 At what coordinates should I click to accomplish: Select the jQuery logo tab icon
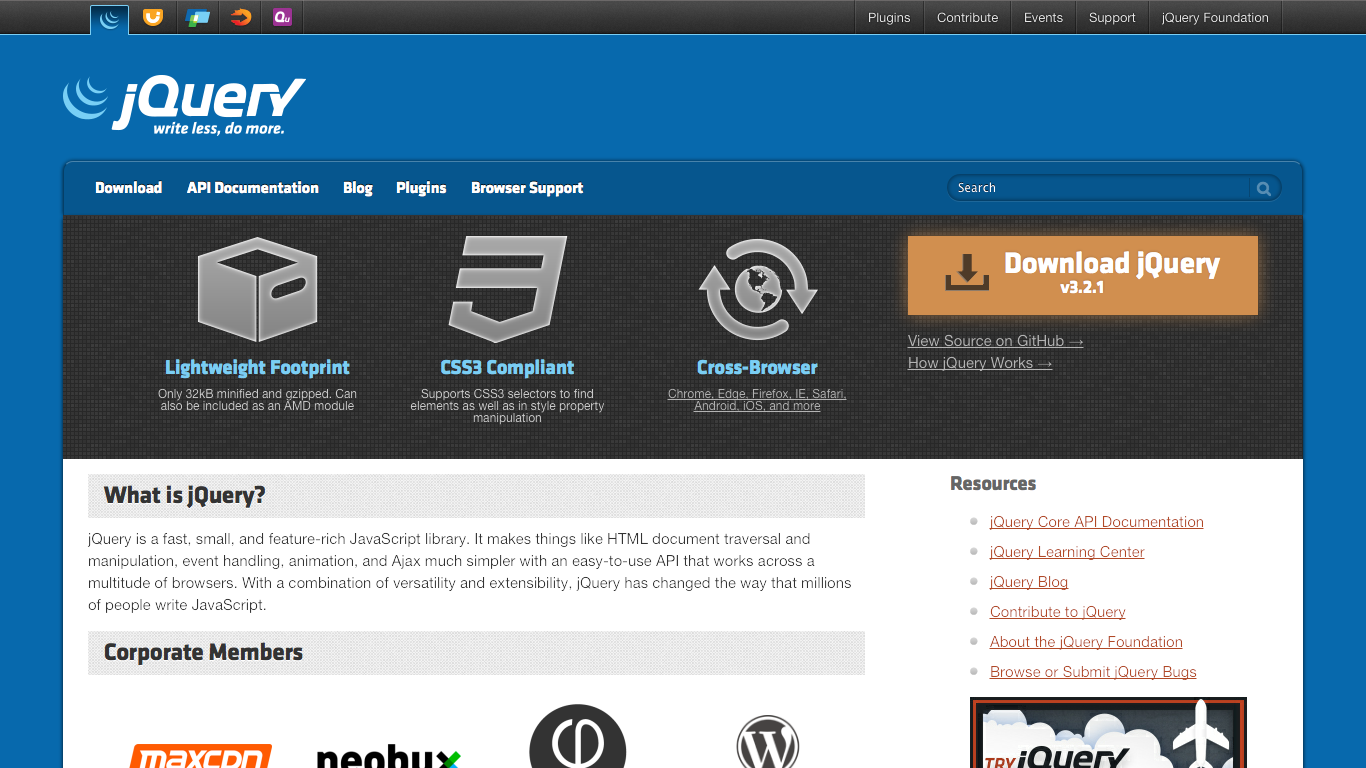point(109,17)
